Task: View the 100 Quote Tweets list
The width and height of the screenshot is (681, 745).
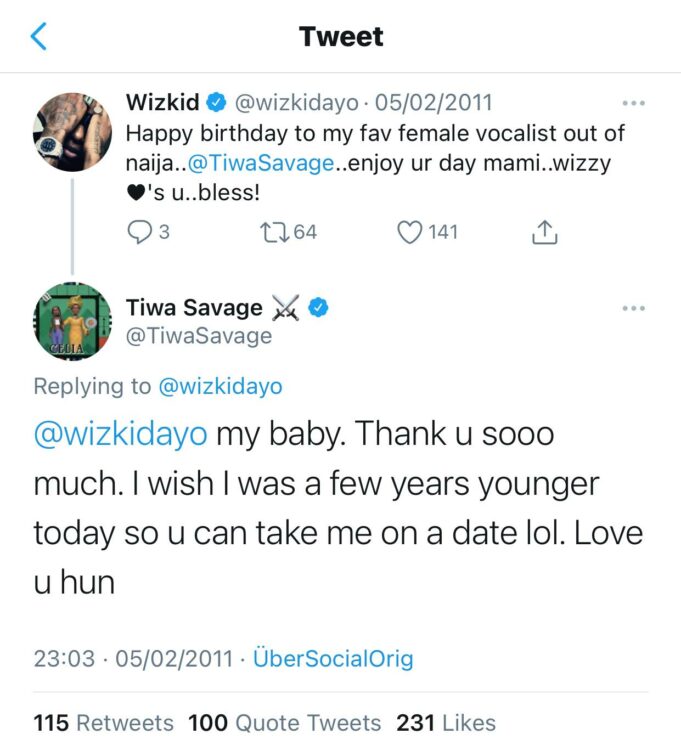Action: click(284, 722)
